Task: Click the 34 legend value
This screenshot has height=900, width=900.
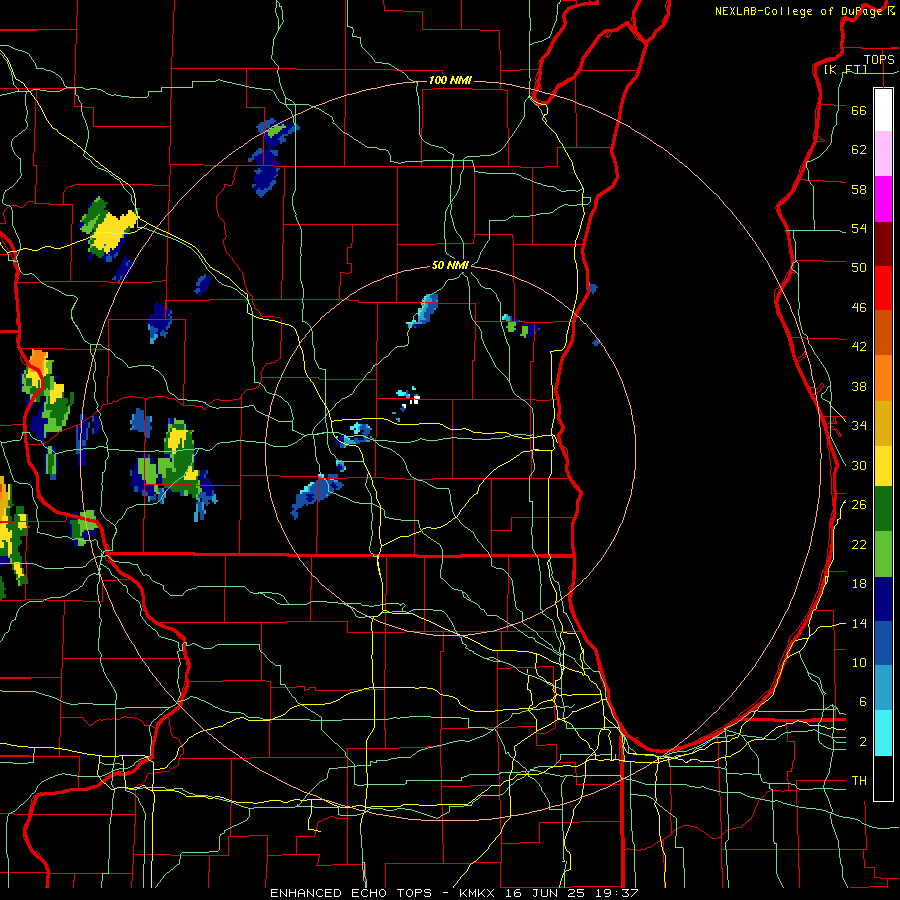Action: [x=859, y=425]
